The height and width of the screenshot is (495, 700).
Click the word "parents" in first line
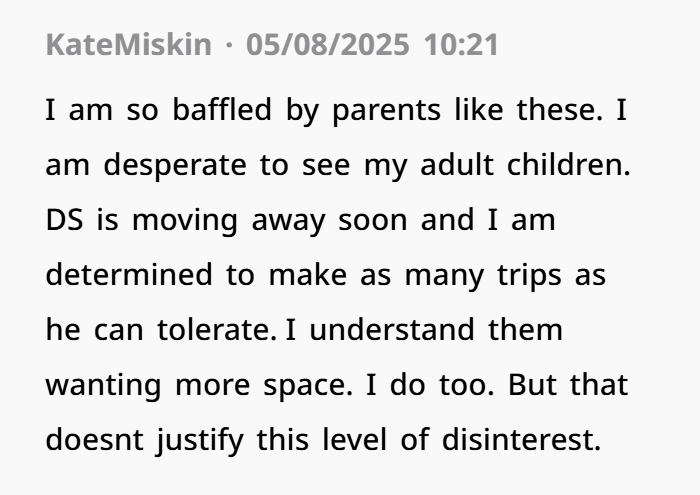pyautogui.click(x=387, y=111)
